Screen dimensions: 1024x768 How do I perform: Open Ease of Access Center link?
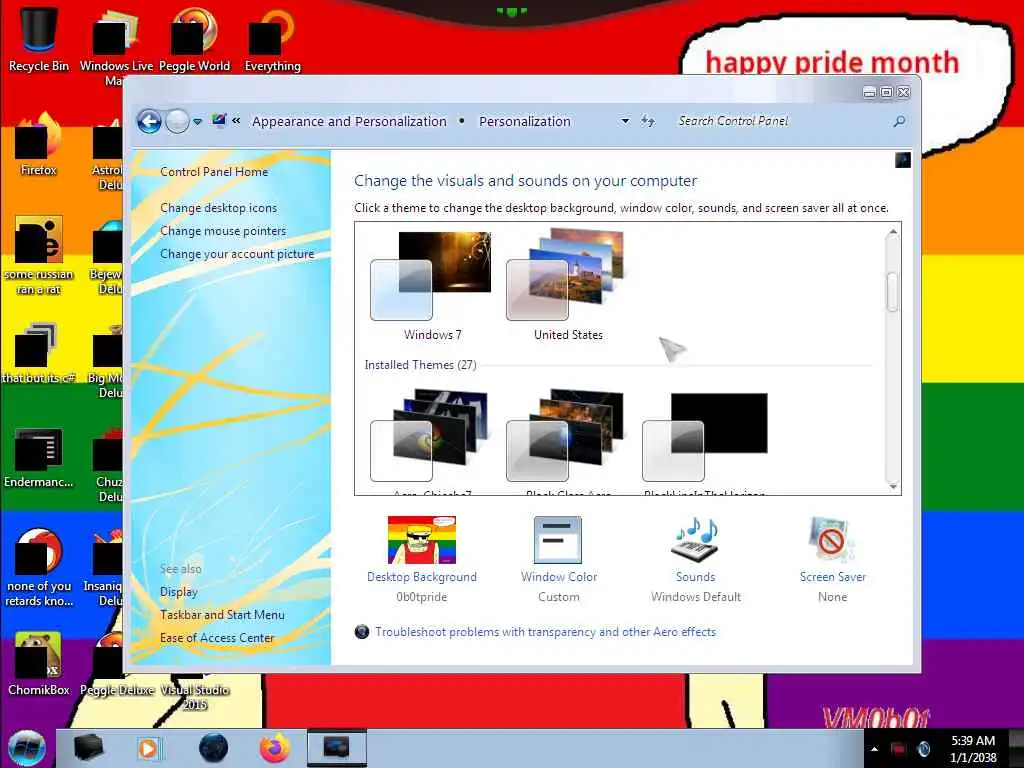[217, 637]
